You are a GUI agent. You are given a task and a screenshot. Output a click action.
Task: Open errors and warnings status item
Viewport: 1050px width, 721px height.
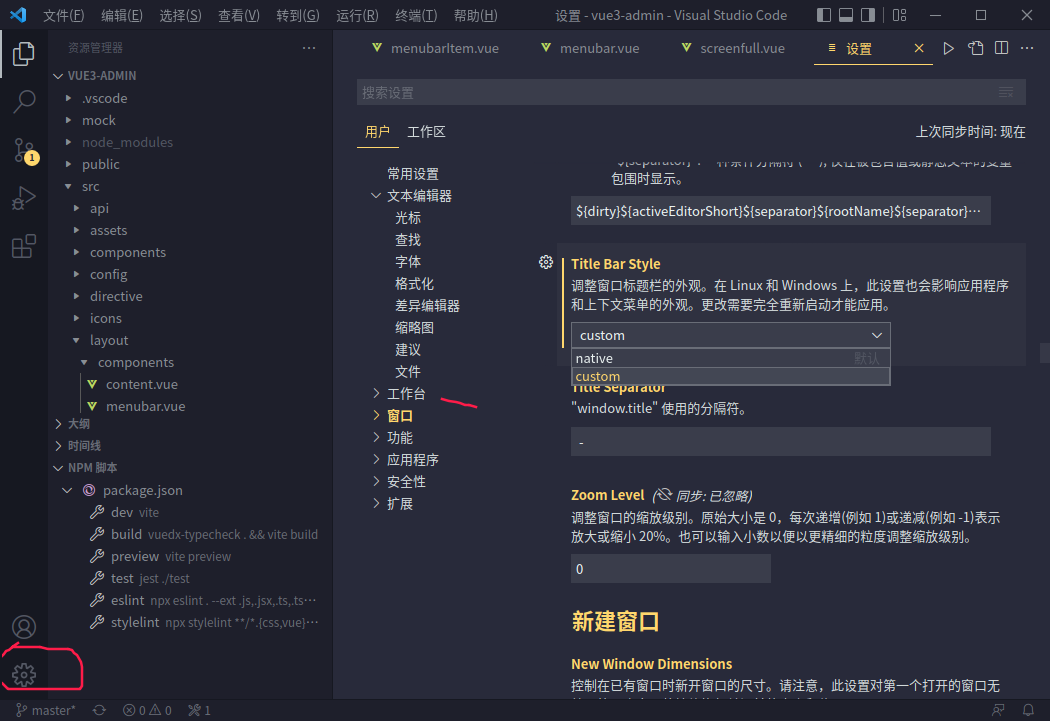click(x=147, y=710)
